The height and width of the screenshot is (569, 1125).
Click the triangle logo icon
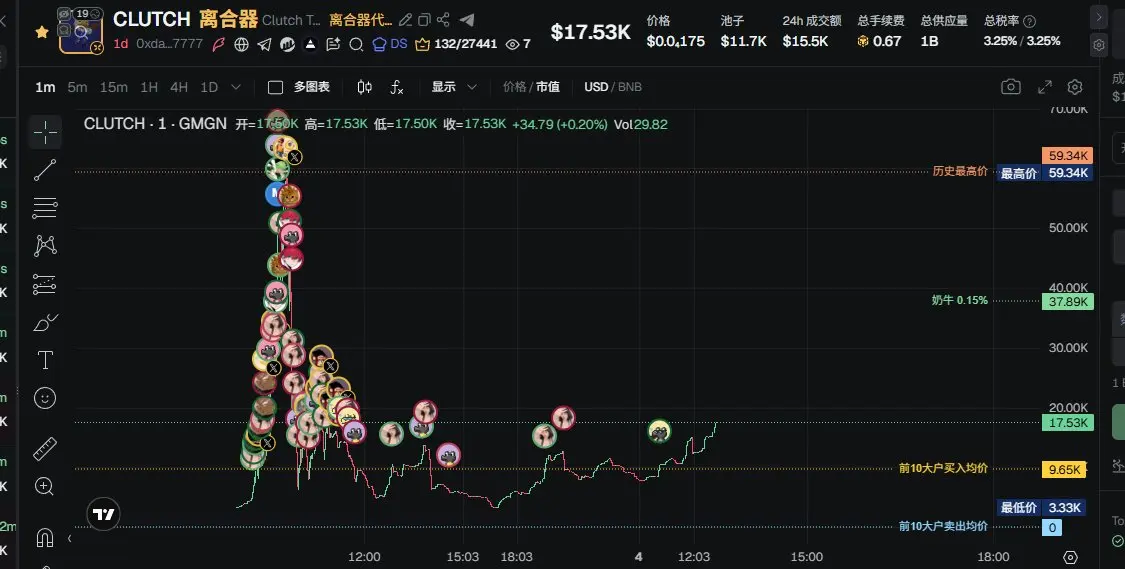pyautogui.click(x=310, y=44)
